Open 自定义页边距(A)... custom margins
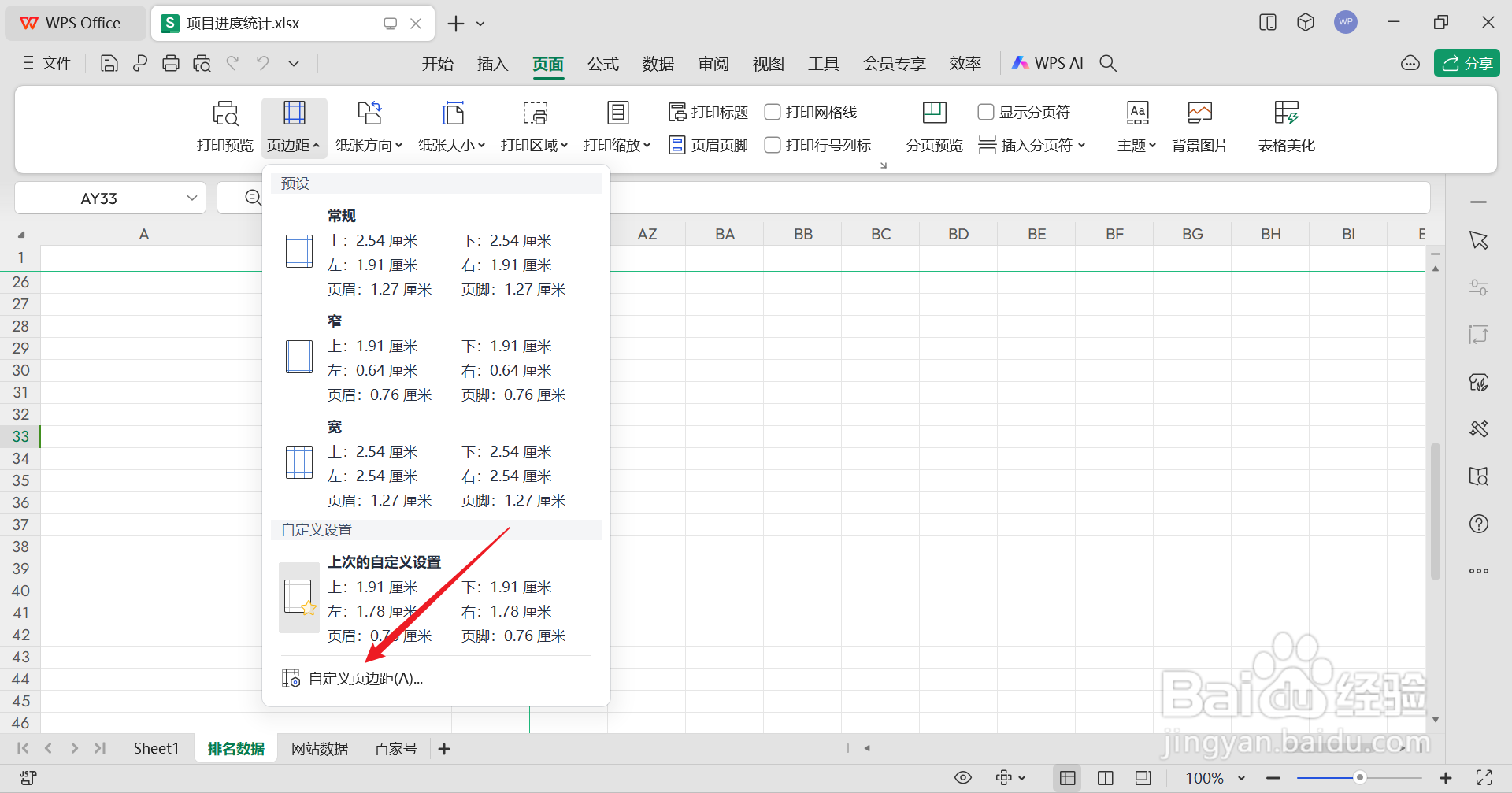1512x793 pixels. pyautogui.click(x=365, y=678)
